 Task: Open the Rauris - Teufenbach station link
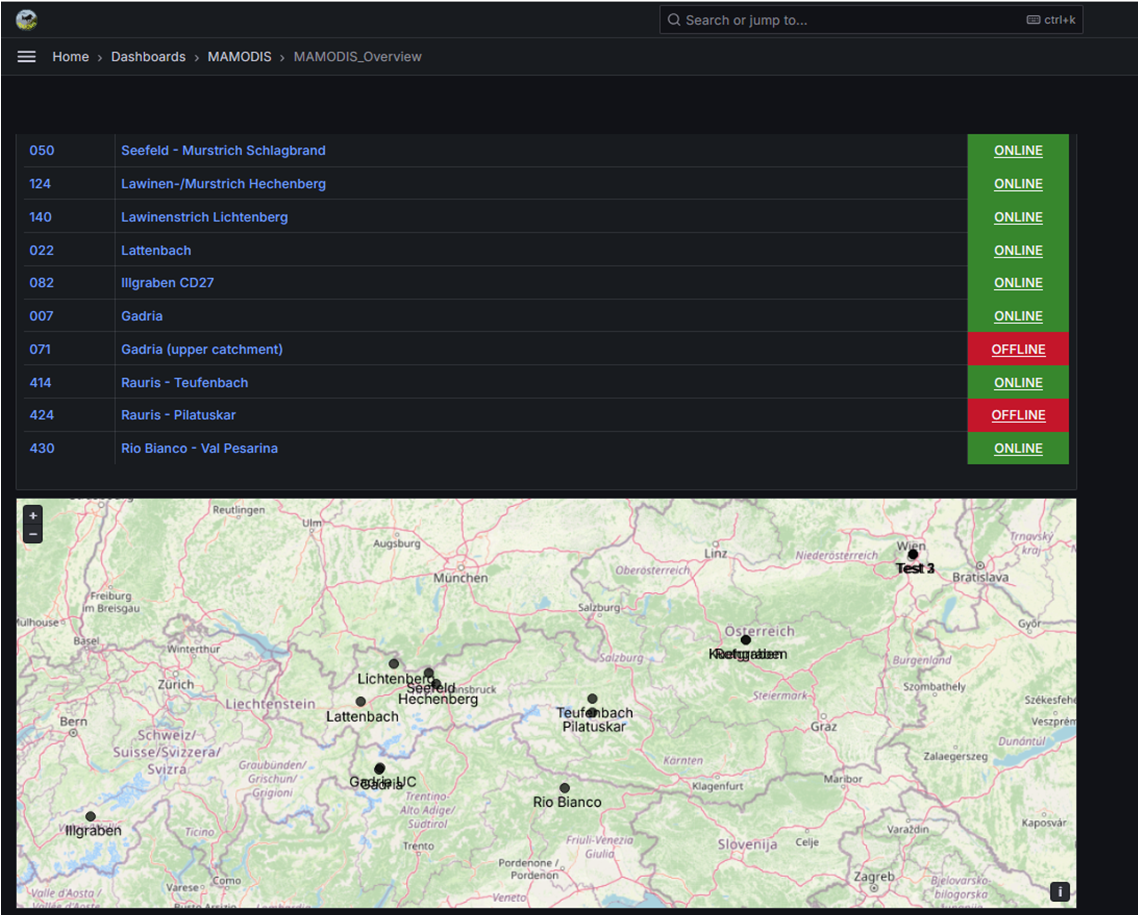(x=184, y=383)
